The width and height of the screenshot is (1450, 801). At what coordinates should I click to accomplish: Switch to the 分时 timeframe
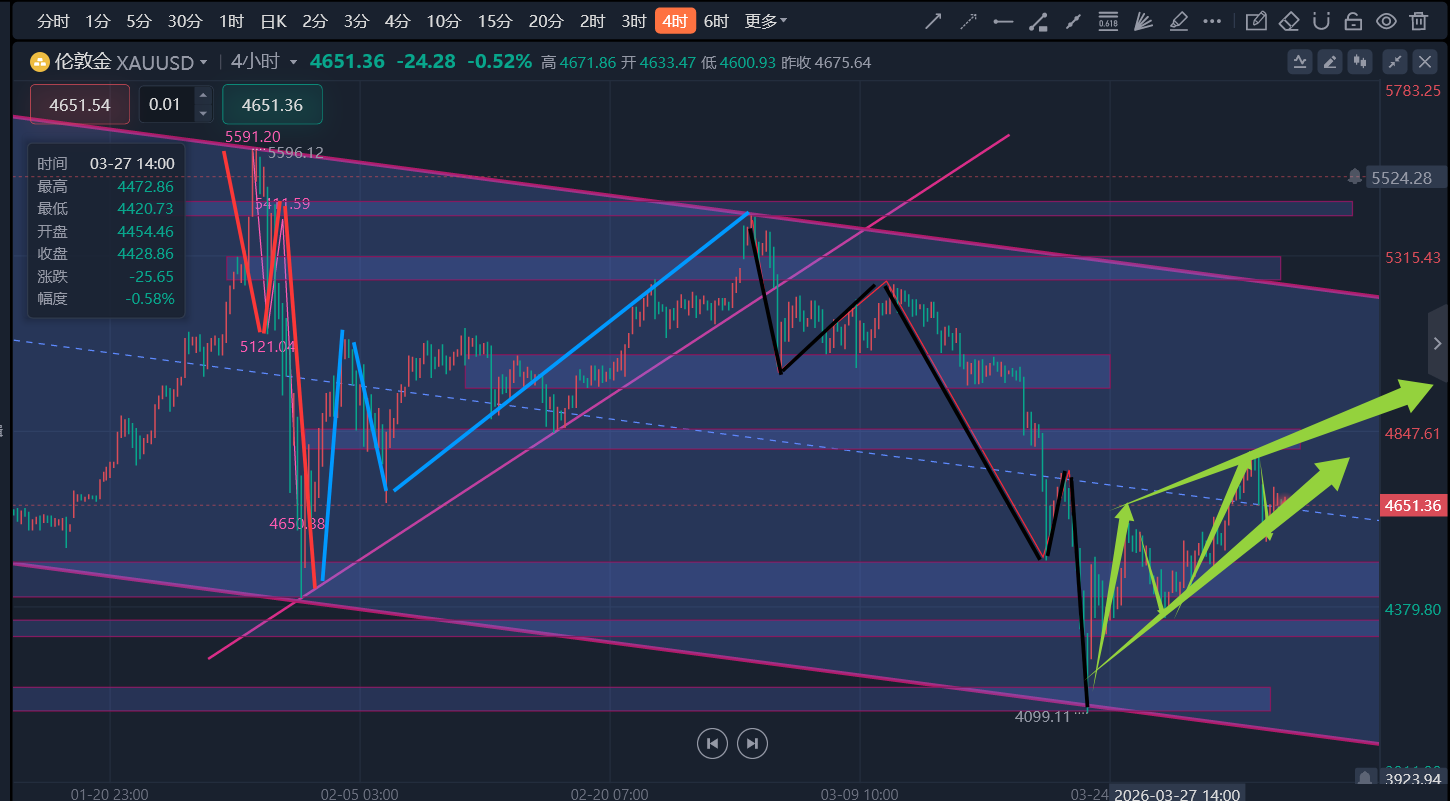[54, 21]
